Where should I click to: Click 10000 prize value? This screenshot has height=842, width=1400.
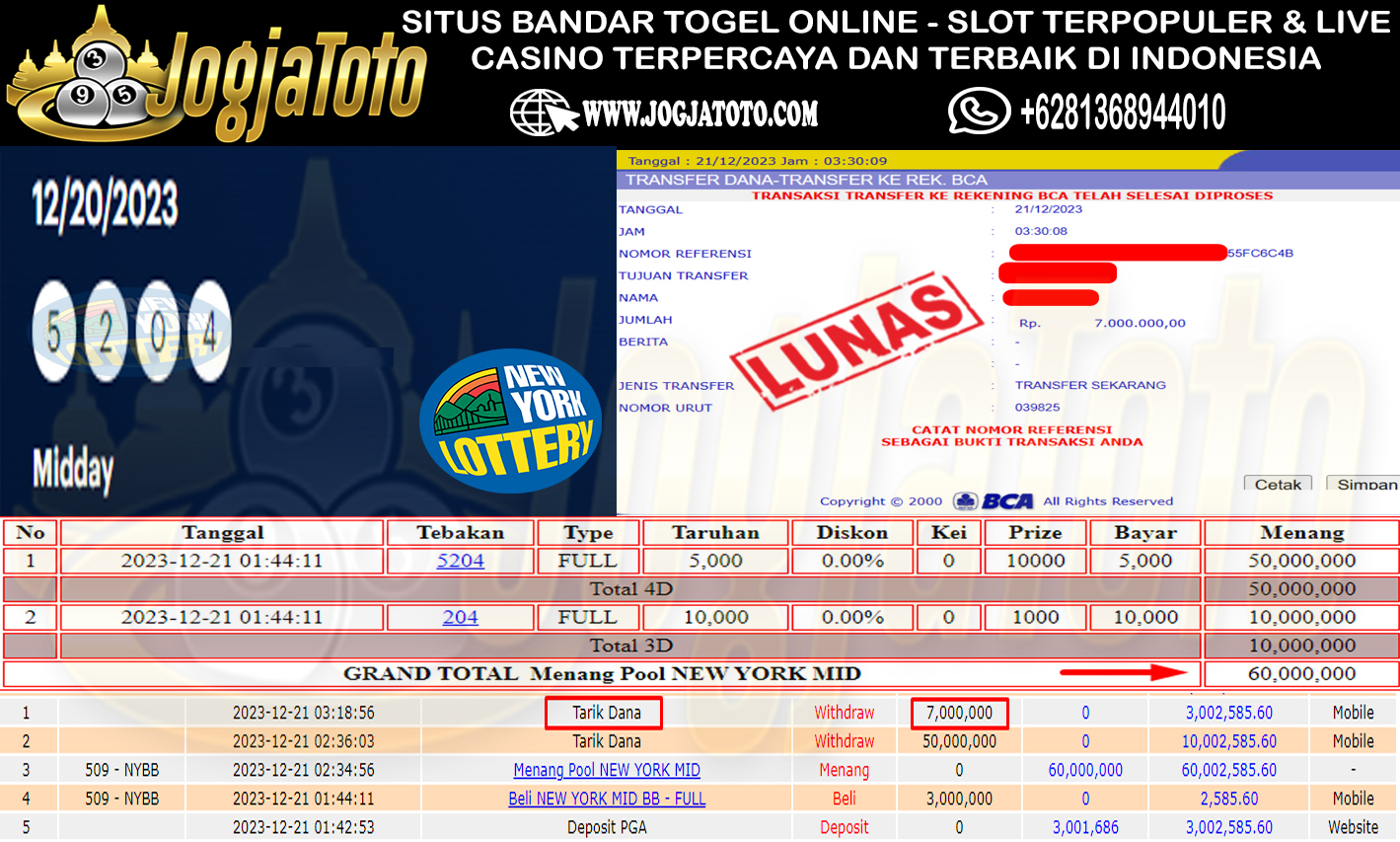pos(1035,561)
